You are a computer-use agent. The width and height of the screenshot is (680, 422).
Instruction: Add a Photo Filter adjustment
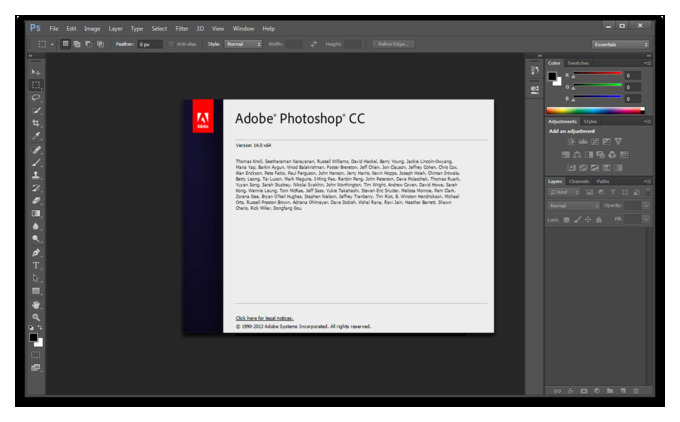point(601,154)
